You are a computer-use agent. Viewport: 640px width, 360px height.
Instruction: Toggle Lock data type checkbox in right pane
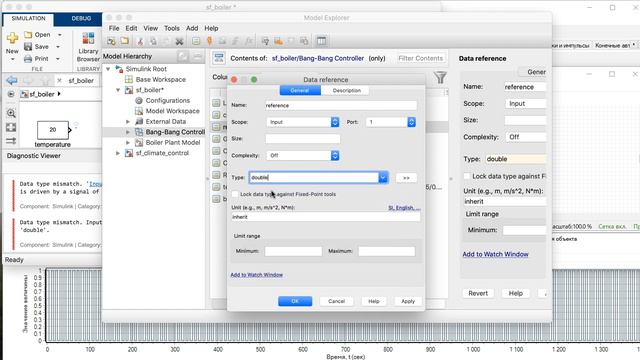(x=467, y=176)
